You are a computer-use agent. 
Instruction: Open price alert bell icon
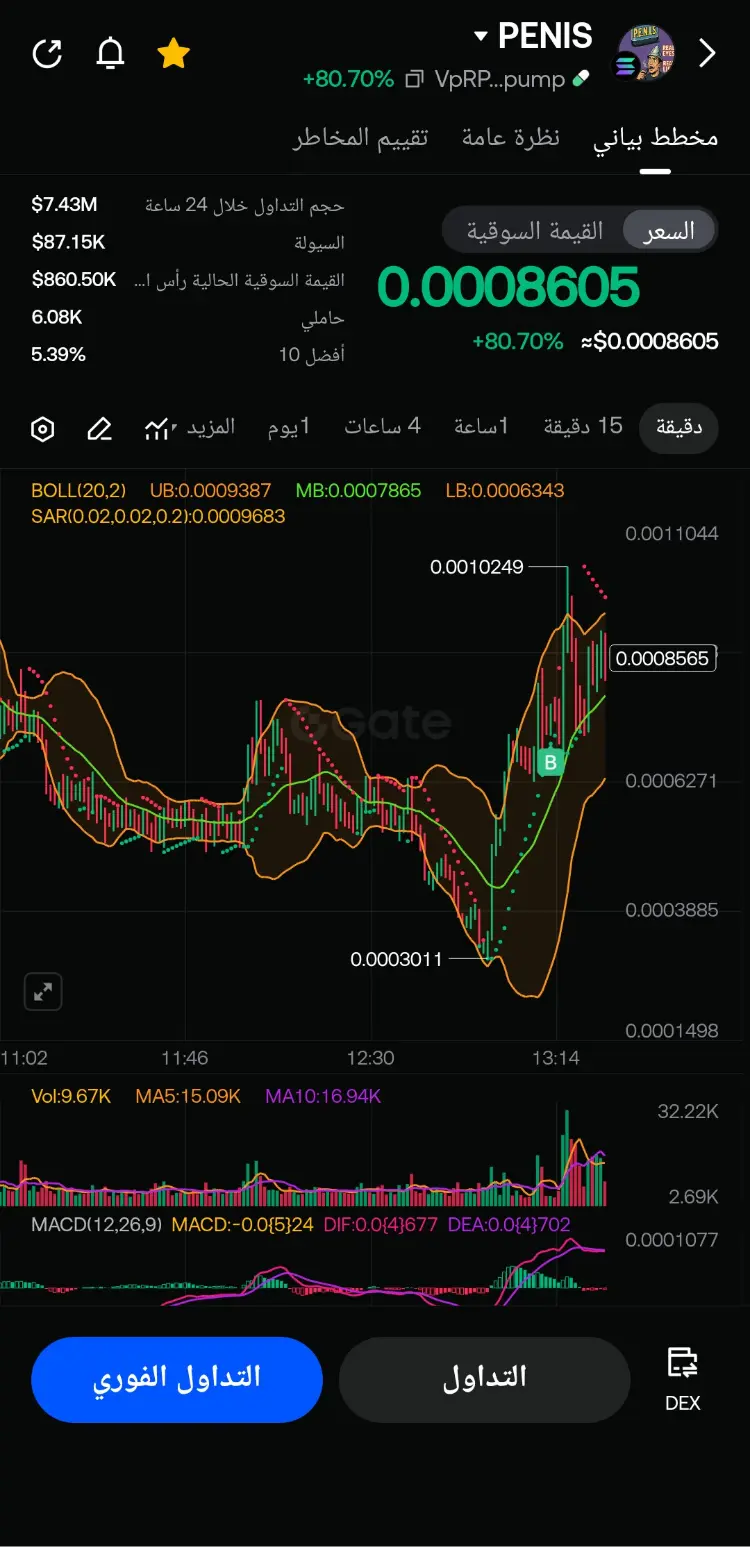point(110,54)
